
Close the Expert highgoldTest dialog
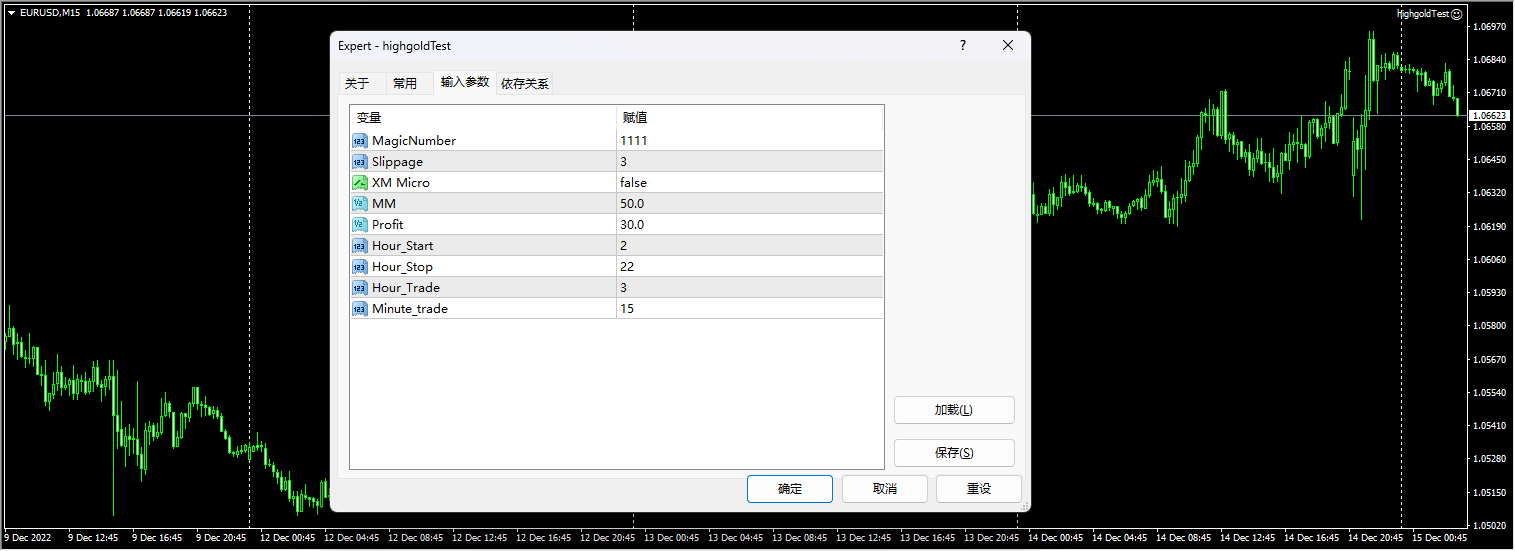1008,46
